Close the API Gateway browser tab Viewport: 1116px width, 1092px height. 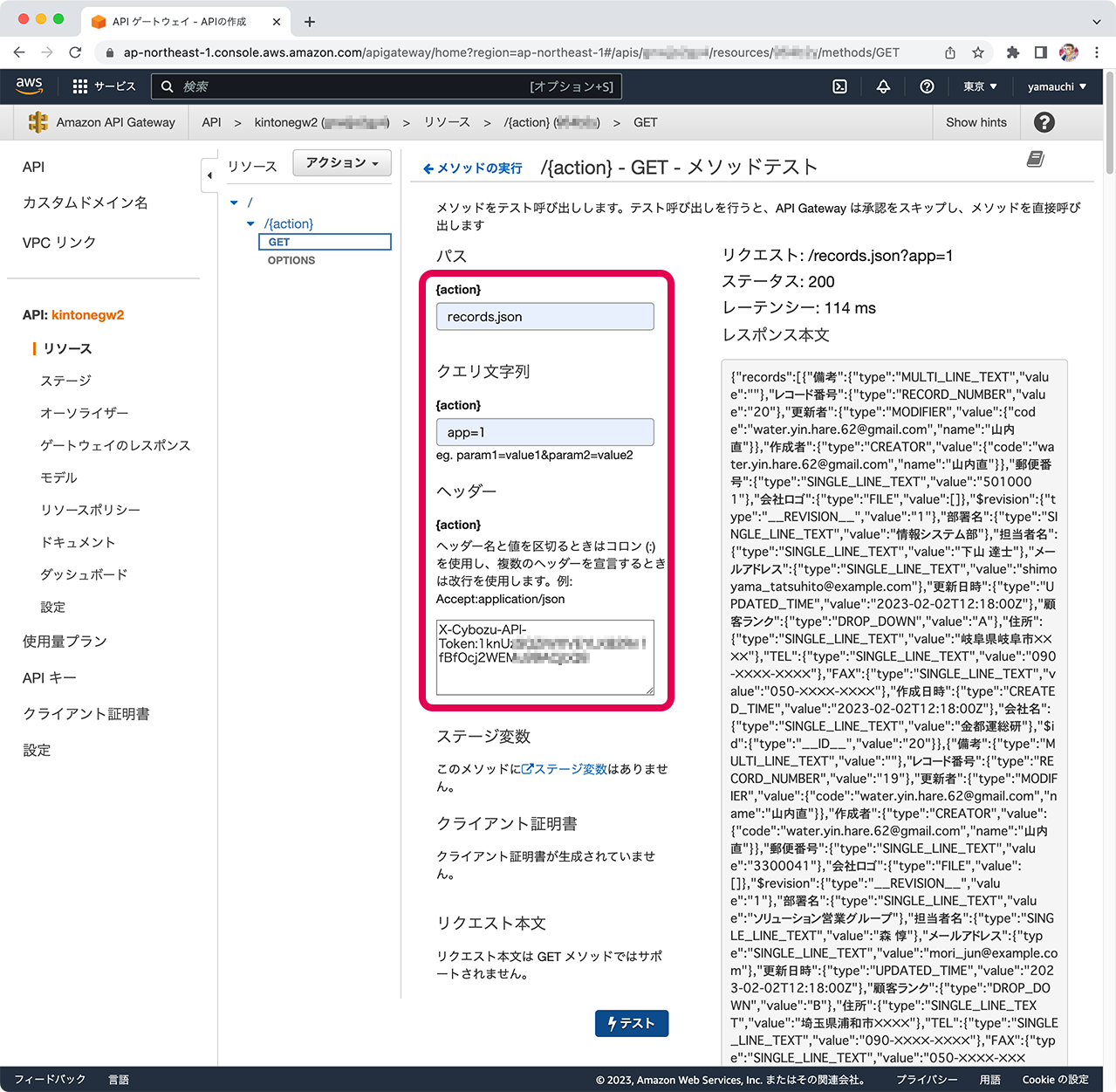tap(277, 21)
